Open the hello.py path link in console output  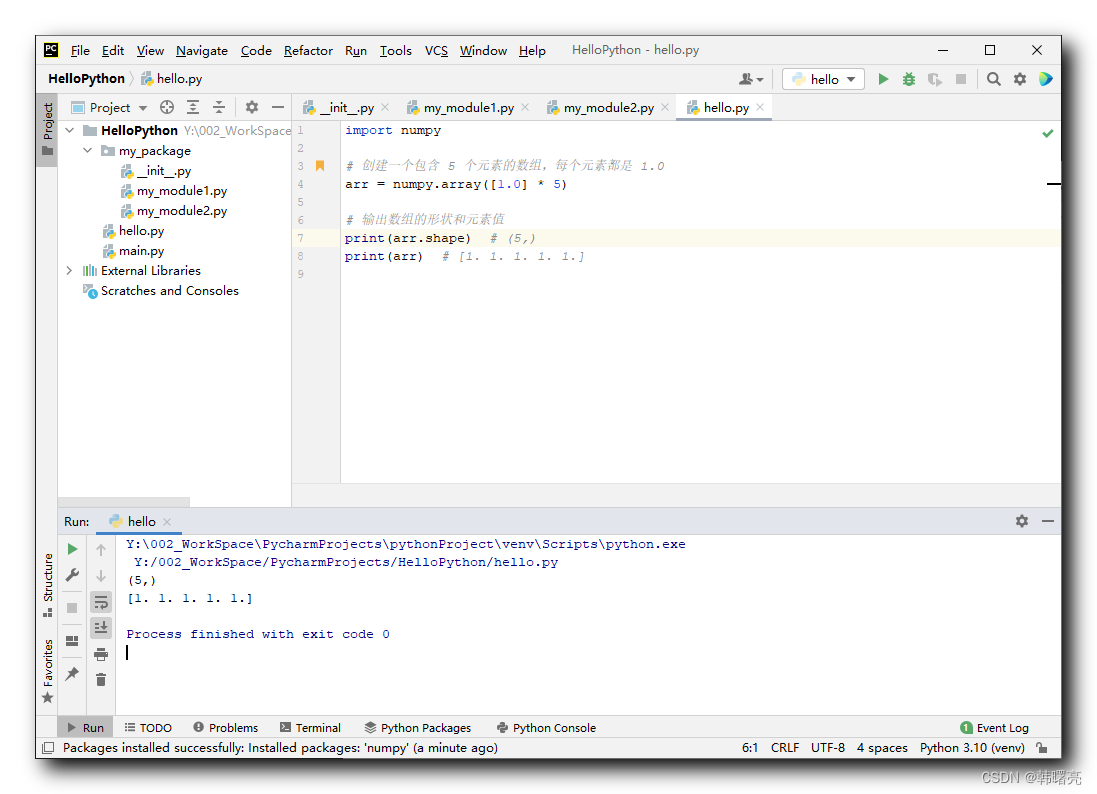click(346, 562)
